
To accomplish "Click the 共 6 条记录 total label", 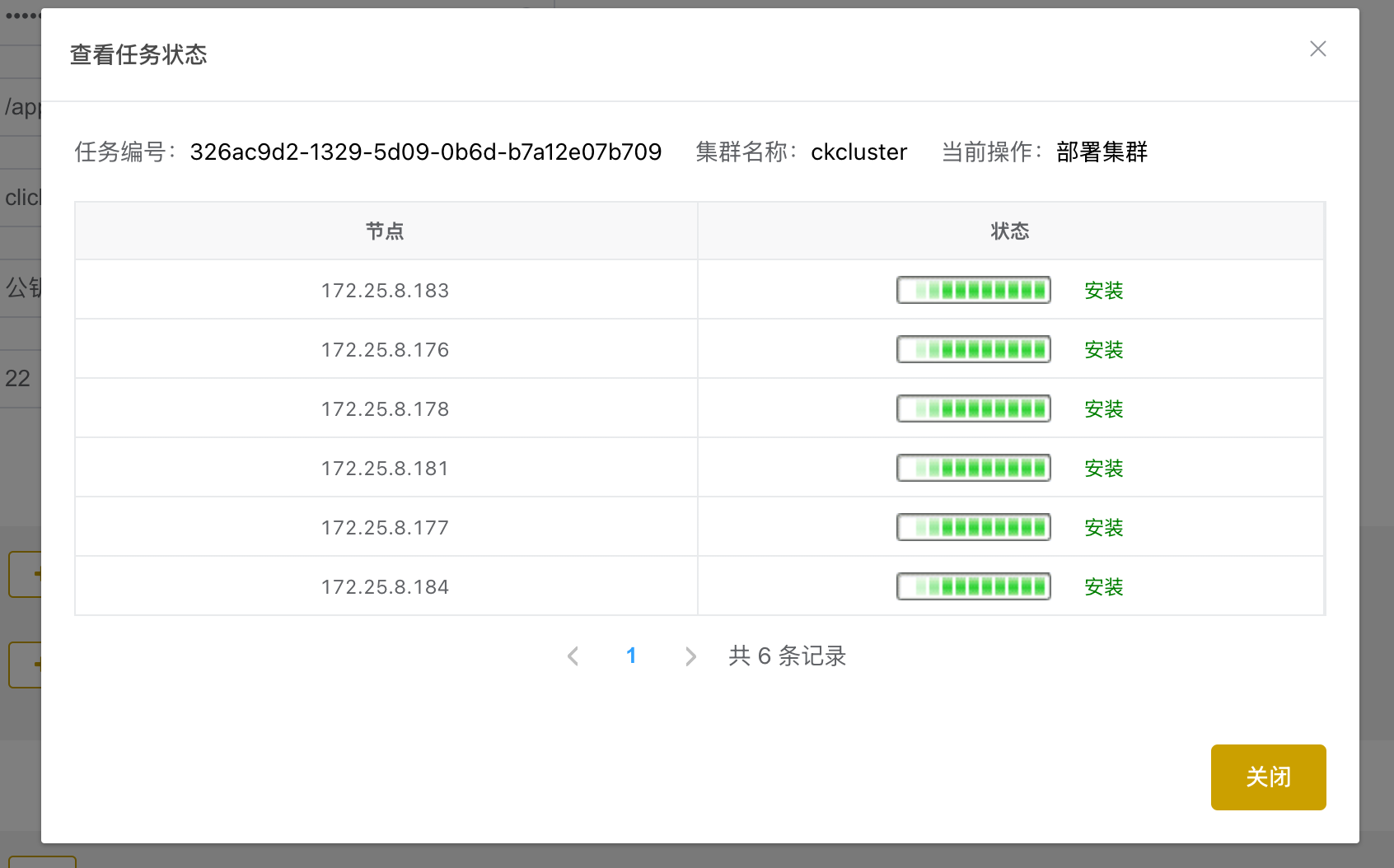I will 787,656.
